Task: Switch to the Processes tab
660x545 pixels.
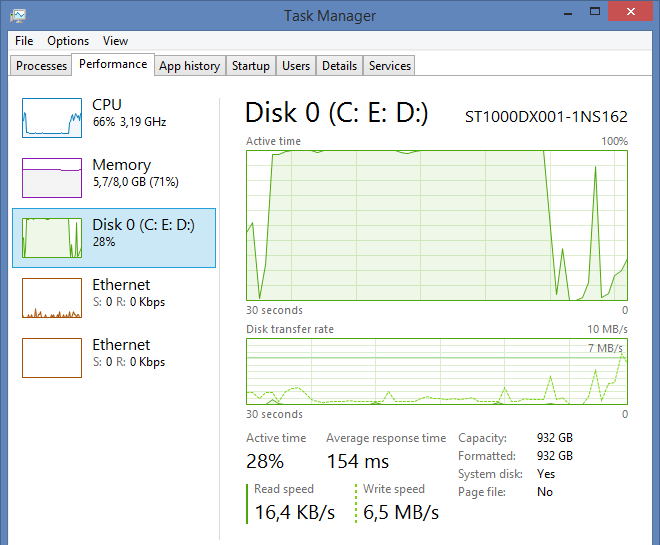Action: click(42, 66)
